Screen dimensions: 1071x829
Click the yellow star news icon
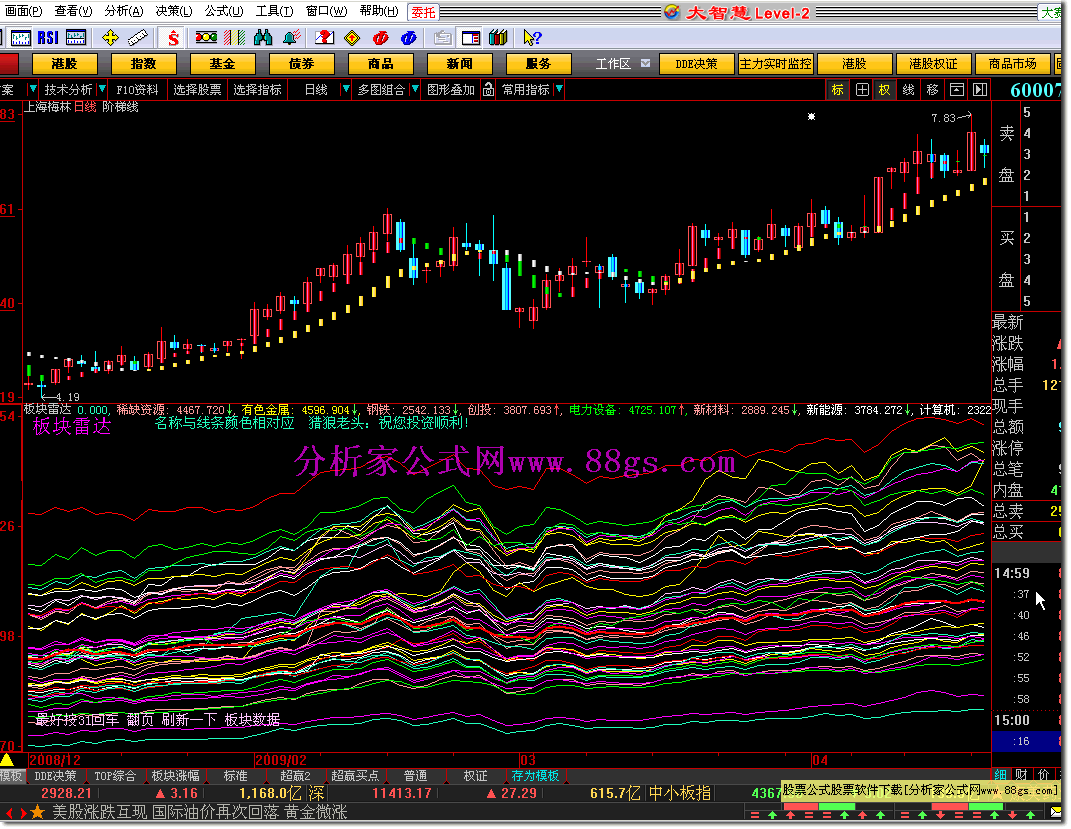coord(37,812)
